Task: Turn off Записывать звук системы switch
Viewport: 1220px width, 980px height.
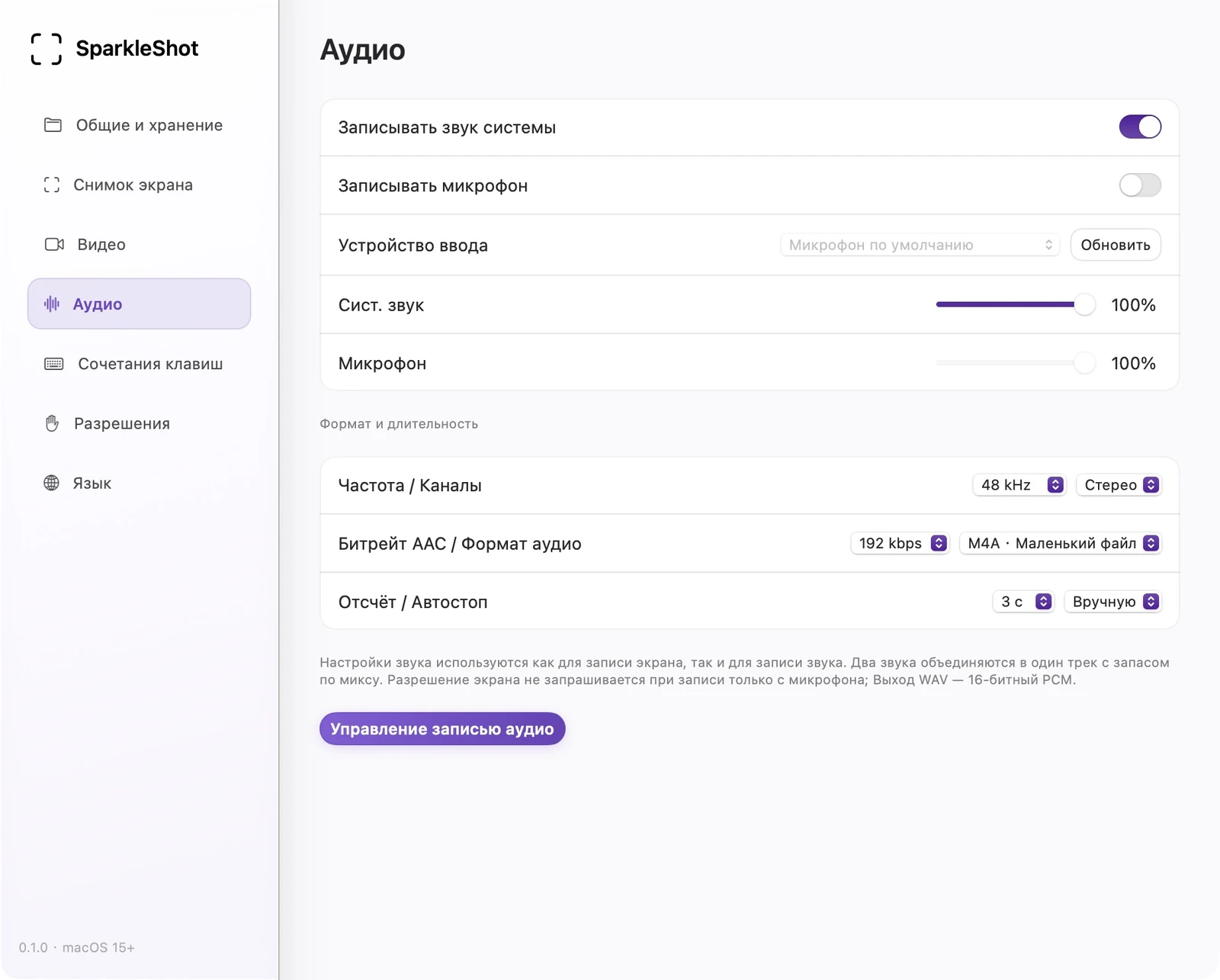Action: [1140, 127]
